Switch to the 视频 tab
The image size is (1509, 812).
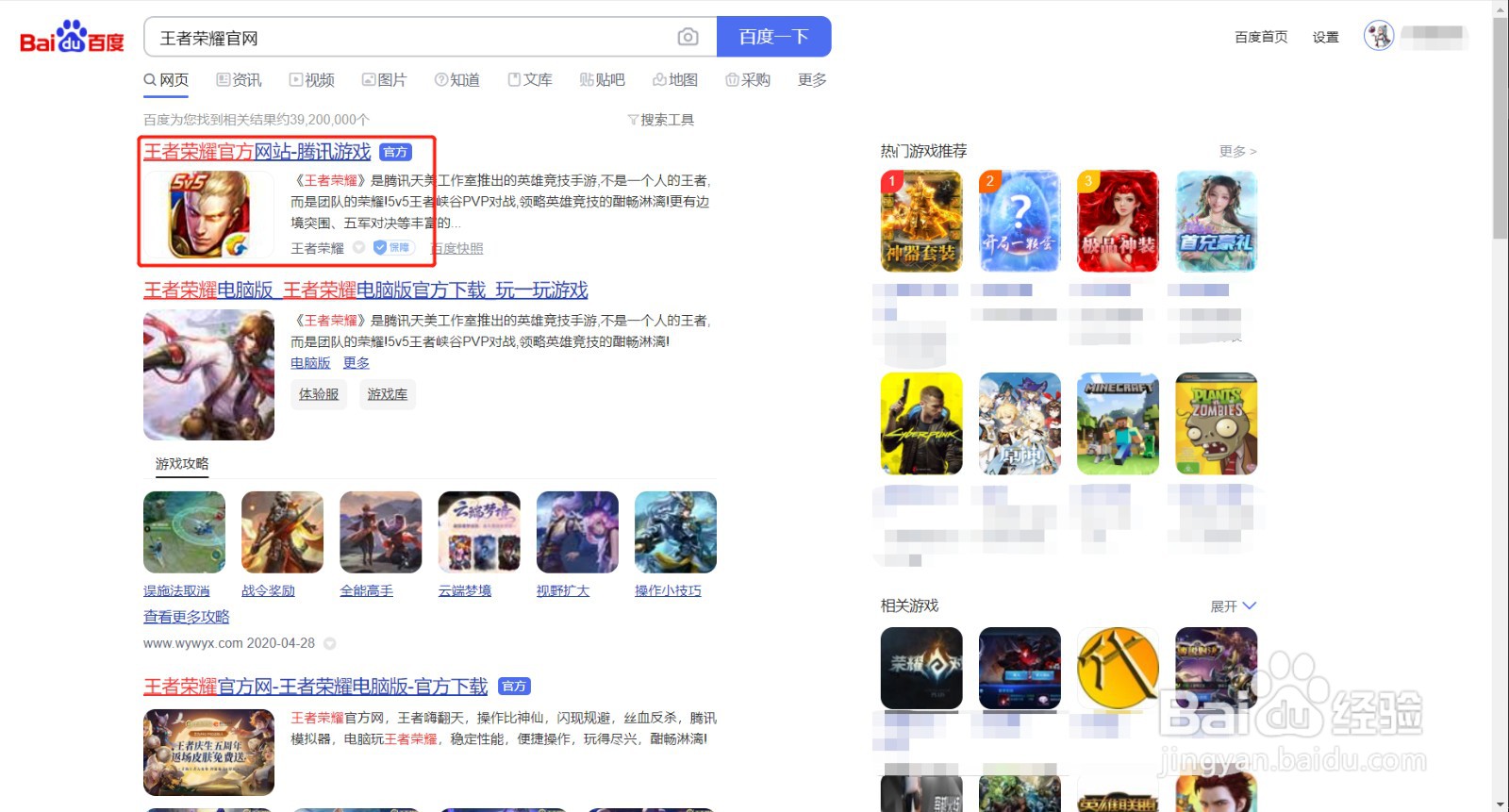[312, 80]
